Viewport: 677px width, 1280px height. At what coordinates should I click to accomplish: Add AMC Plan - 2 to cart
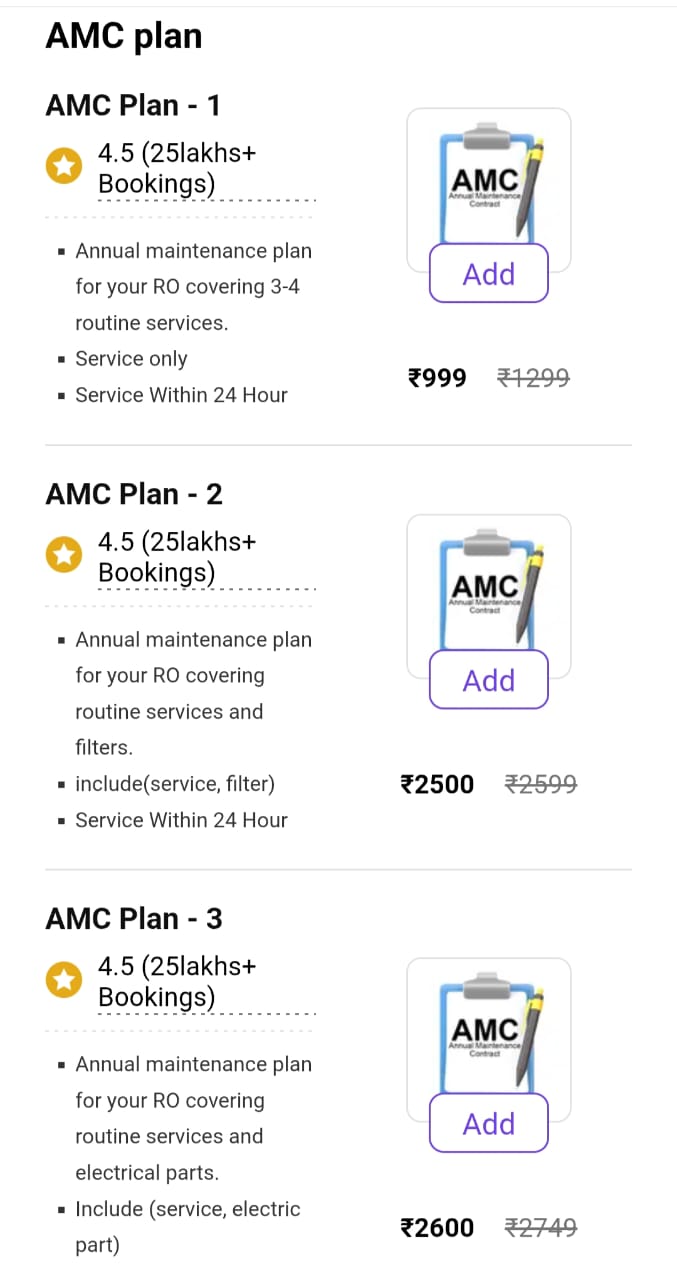point(489,680)
